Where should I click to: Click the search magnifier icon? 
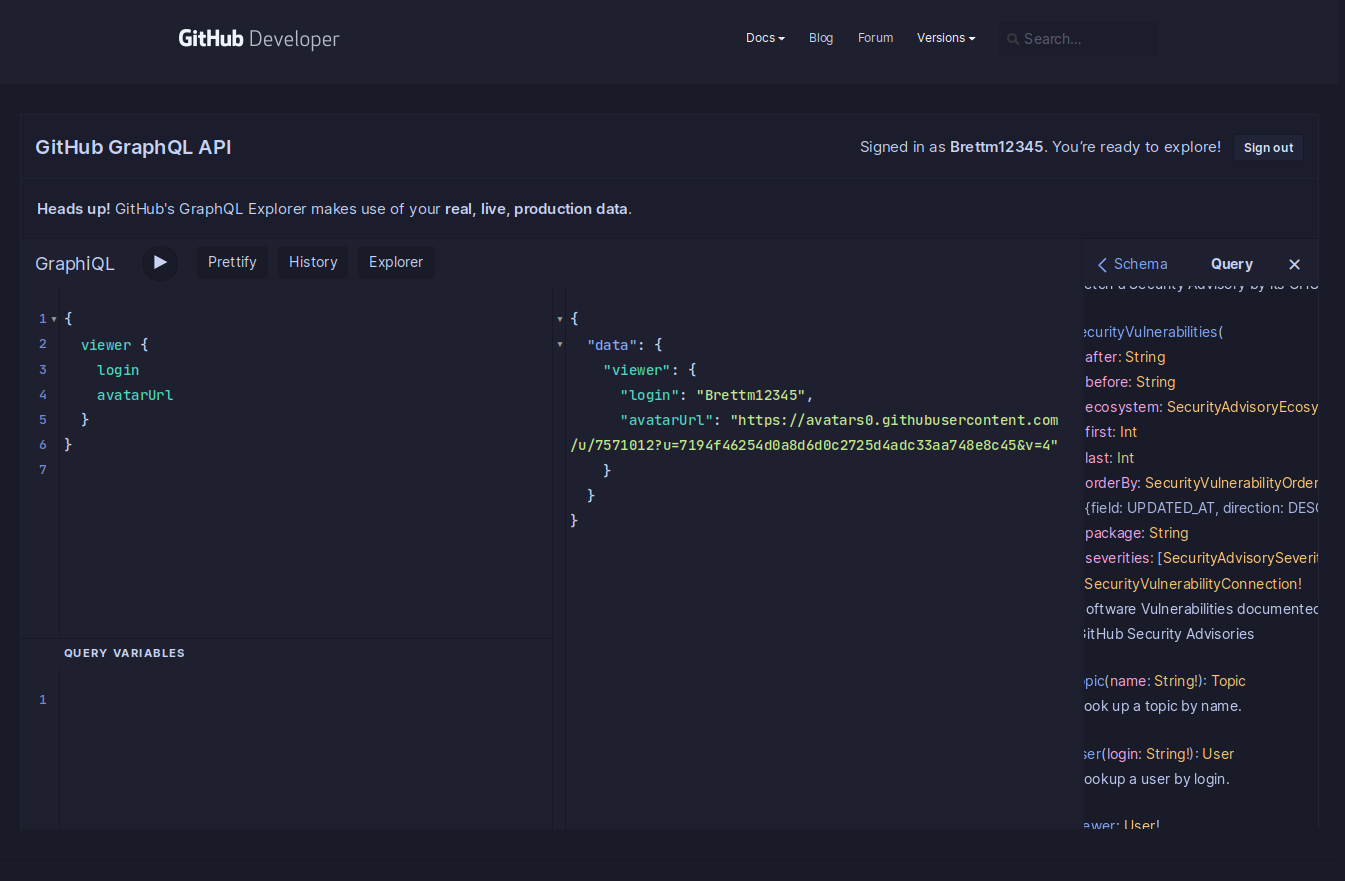[1013, 39]
